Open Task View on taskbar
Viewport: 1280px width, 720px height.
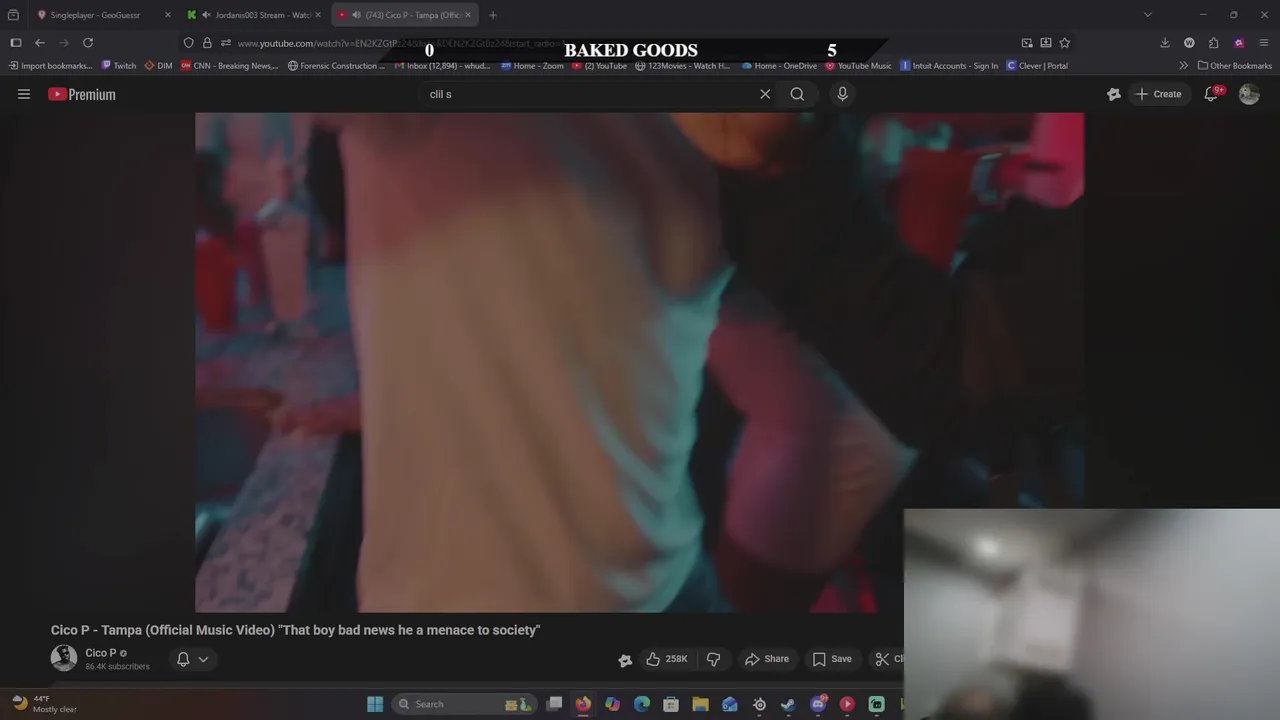[x=554, y=704]
